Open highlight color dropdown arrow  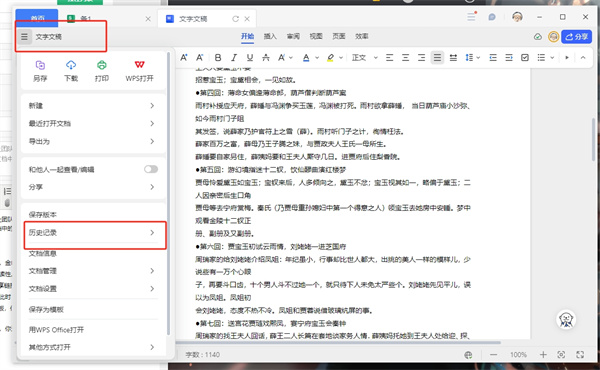[341, 58]
